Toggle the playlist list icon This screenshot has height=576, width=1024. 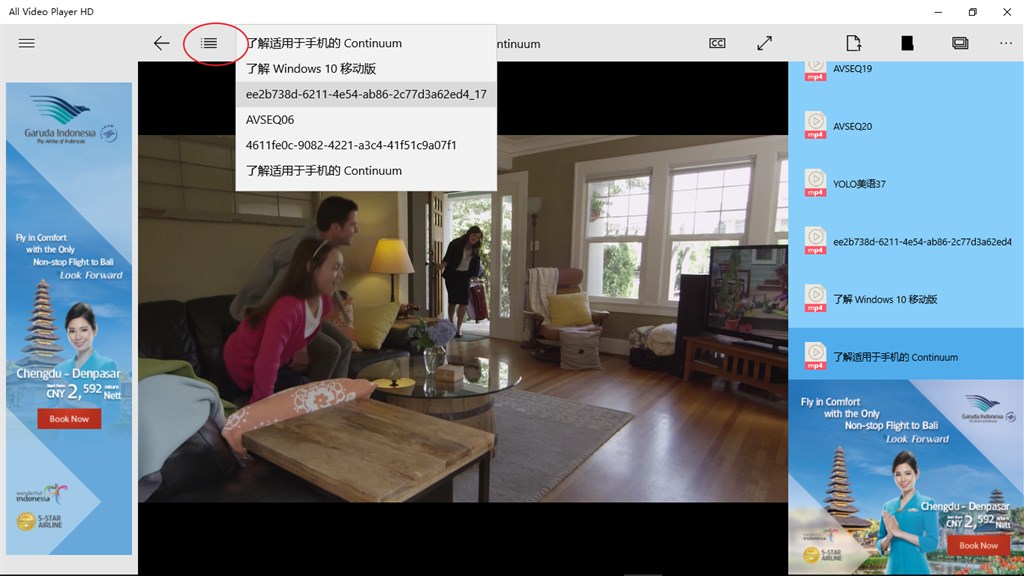tap(209, 43)
